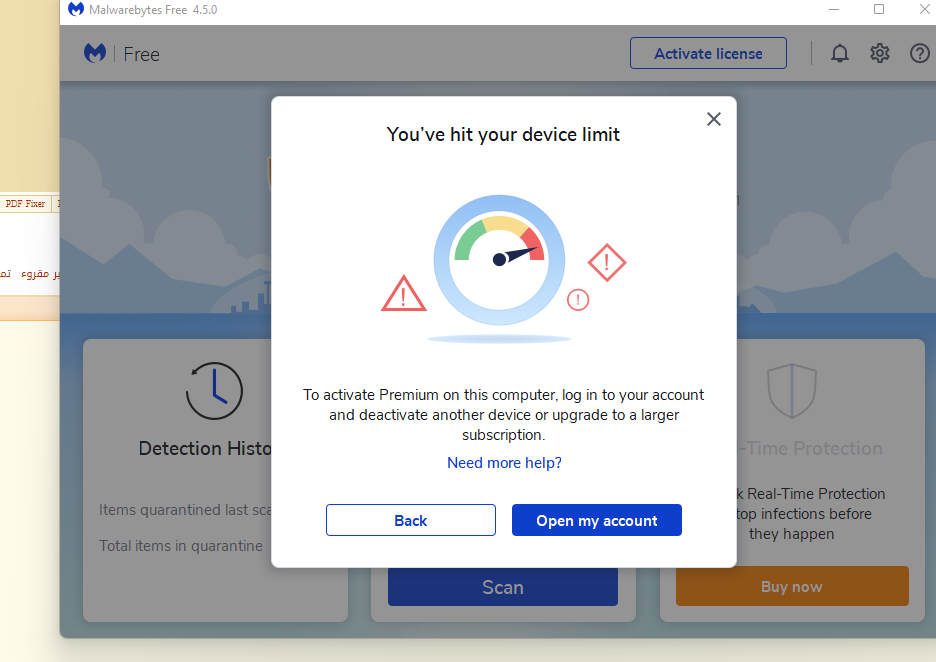The width and height of the screenshot is (936, 662).
Task: Open Detection History clock icon
Action: coord(214,391)
